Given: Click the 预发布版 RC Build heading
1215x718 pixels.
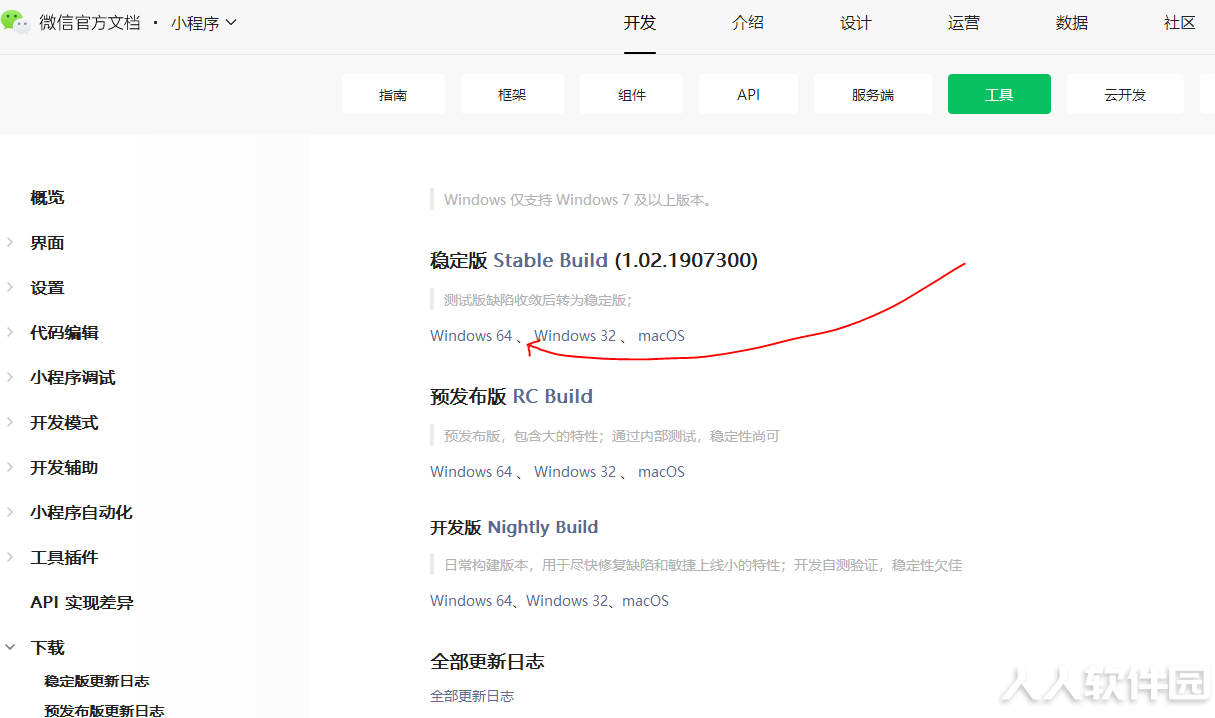Looking at the screenshot, I should click(511, 397).
